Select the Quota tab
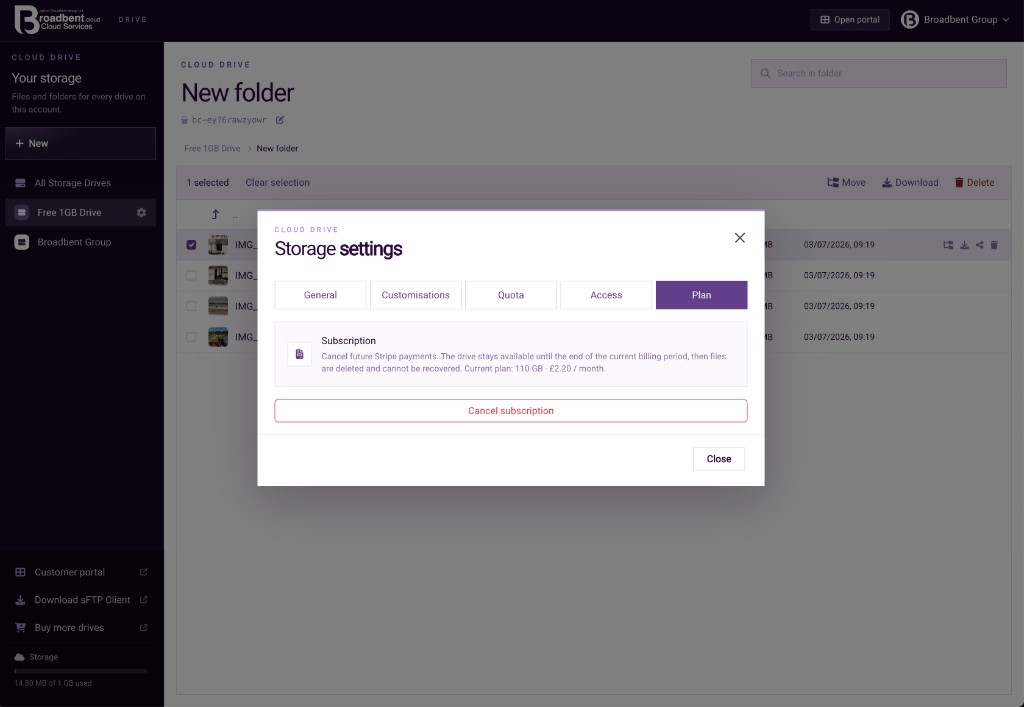The image size is (1024, 707). pyautogui.click(x=511, y=295)
